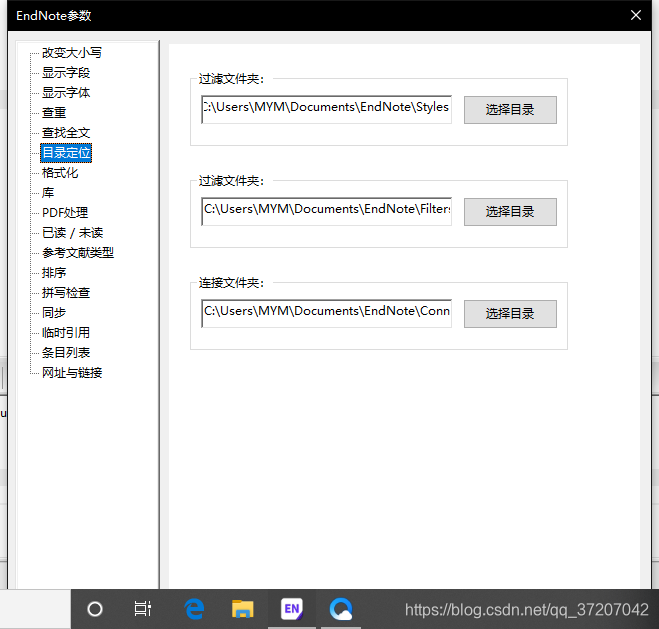Open Cortana search circle on taskbar

95,609
